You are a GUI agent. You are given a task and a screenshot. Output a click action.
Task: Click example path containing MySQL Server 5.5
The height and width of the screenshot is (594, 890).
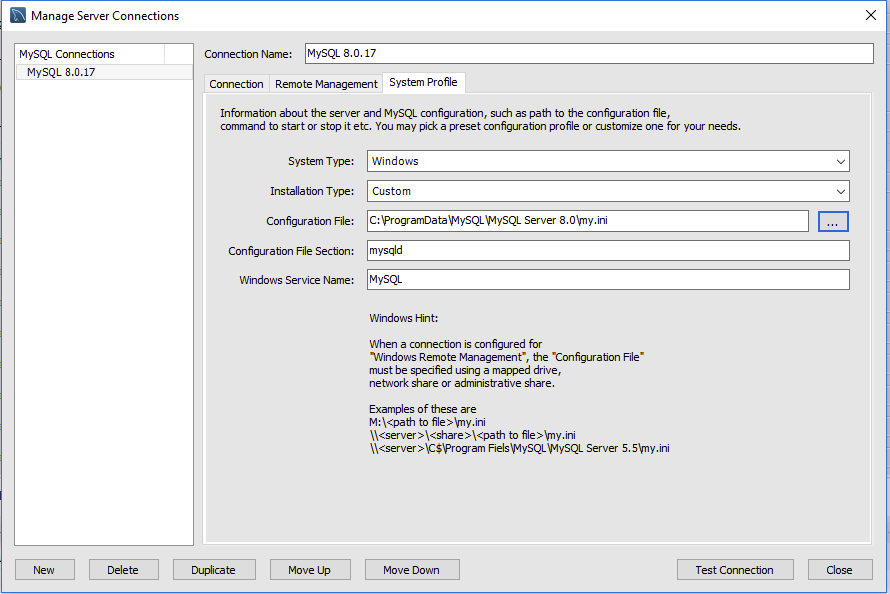tap(519, 448)
